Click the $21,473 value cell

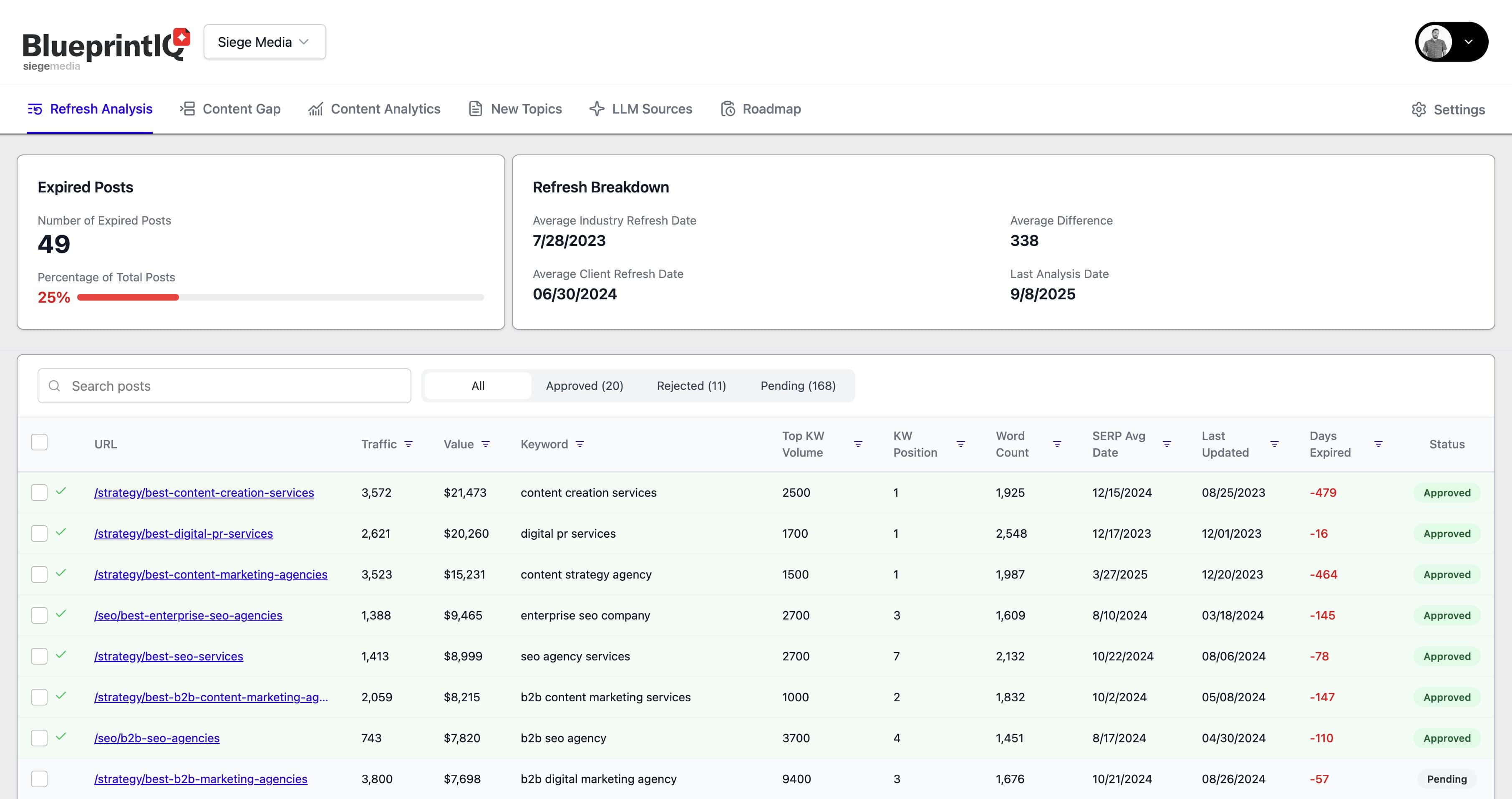[465, 493]
